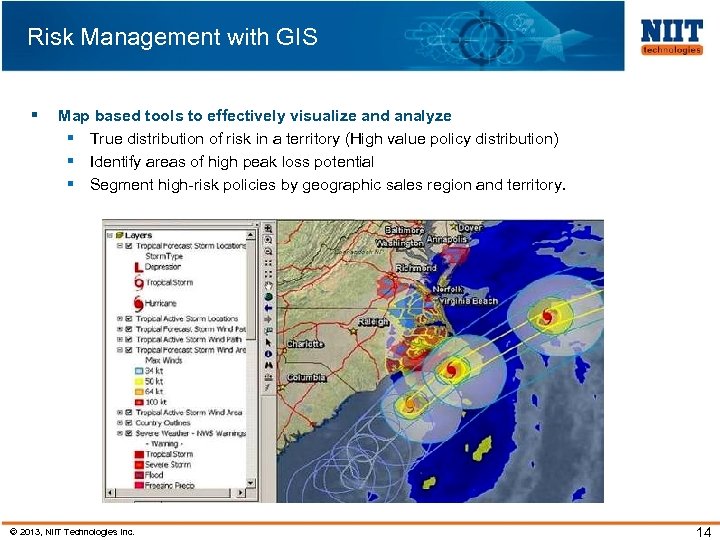Collapse the Layers root node

(109, 235)
